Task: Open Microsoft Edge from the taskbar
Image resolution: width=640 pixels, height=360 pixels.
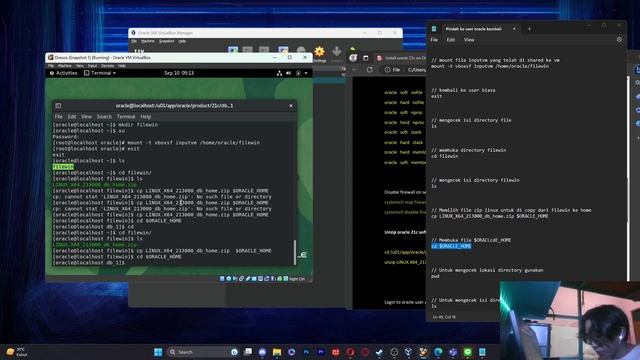Action: [x=438, y=352]
